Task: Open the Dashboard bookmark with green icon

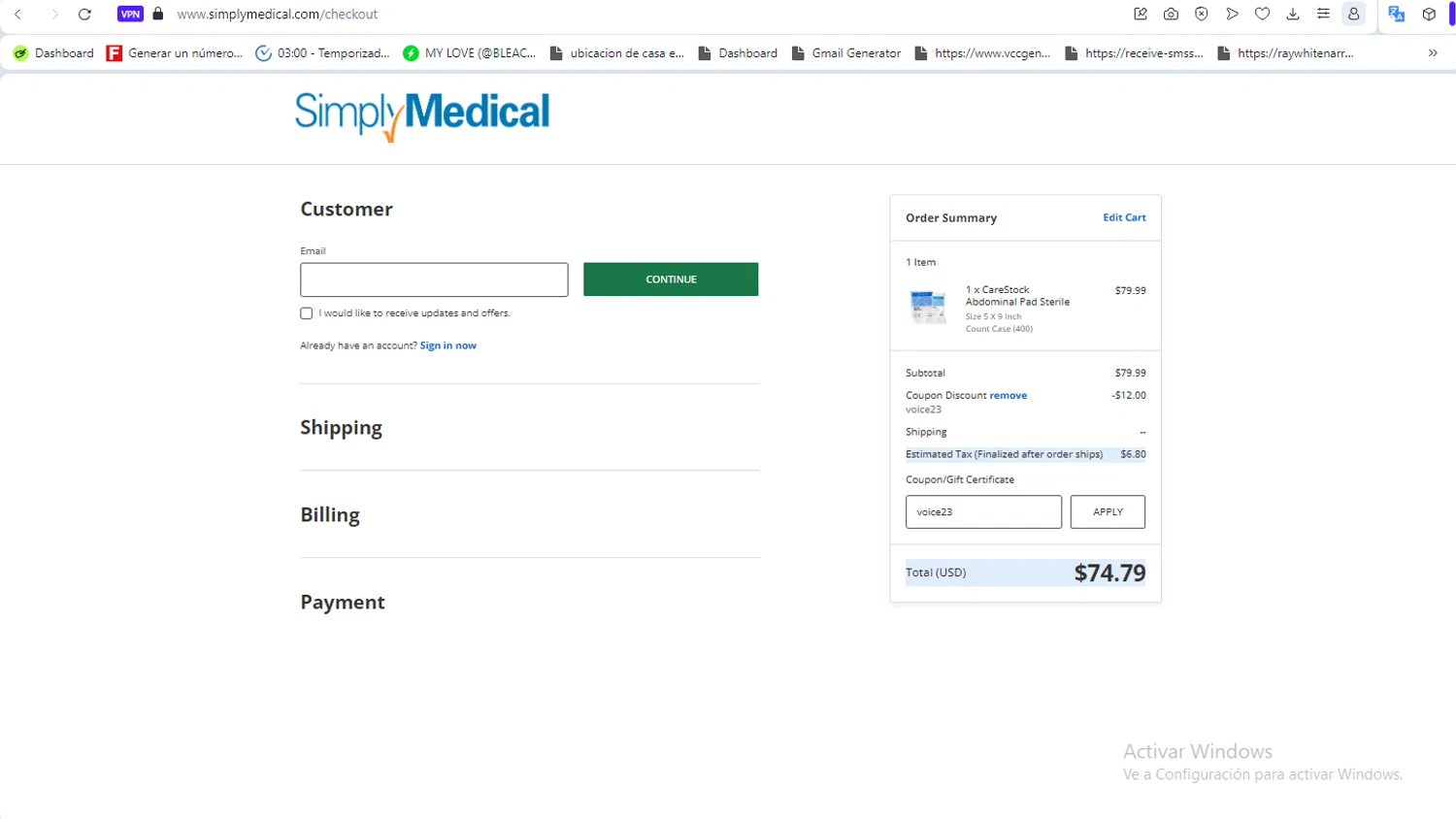Action: click(x=54, y=53)
